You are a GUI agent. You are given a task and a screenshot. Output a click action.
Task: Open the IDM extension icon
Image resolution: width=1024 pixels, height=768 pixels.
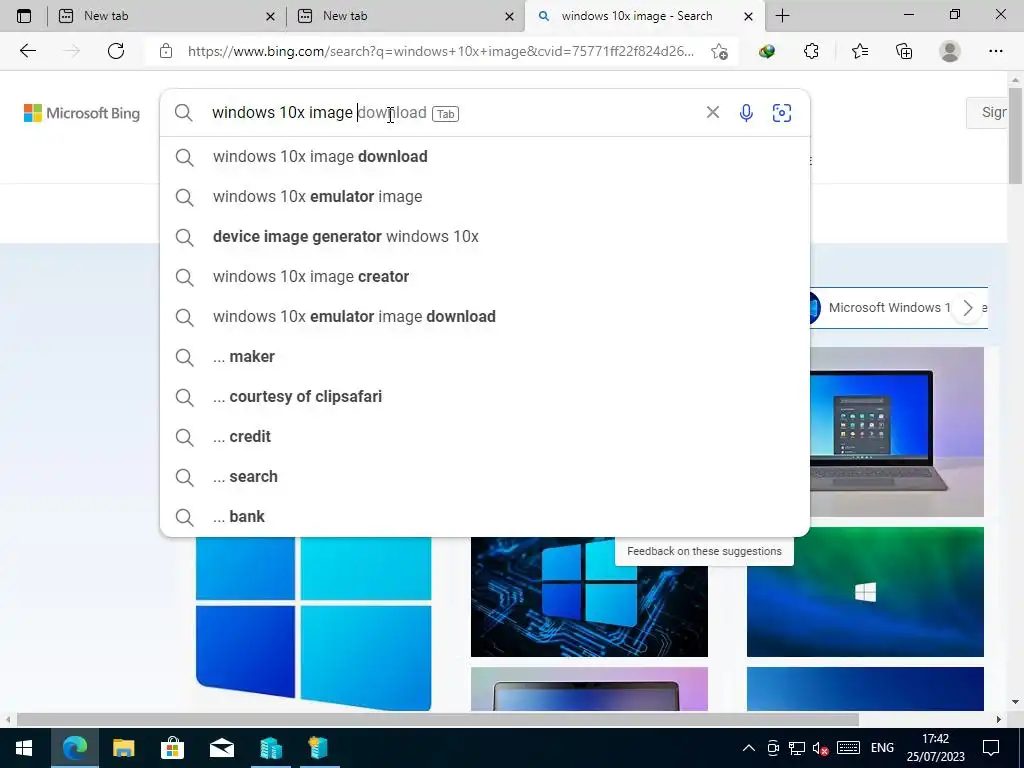pyautogui.click(x=767, y=51)
